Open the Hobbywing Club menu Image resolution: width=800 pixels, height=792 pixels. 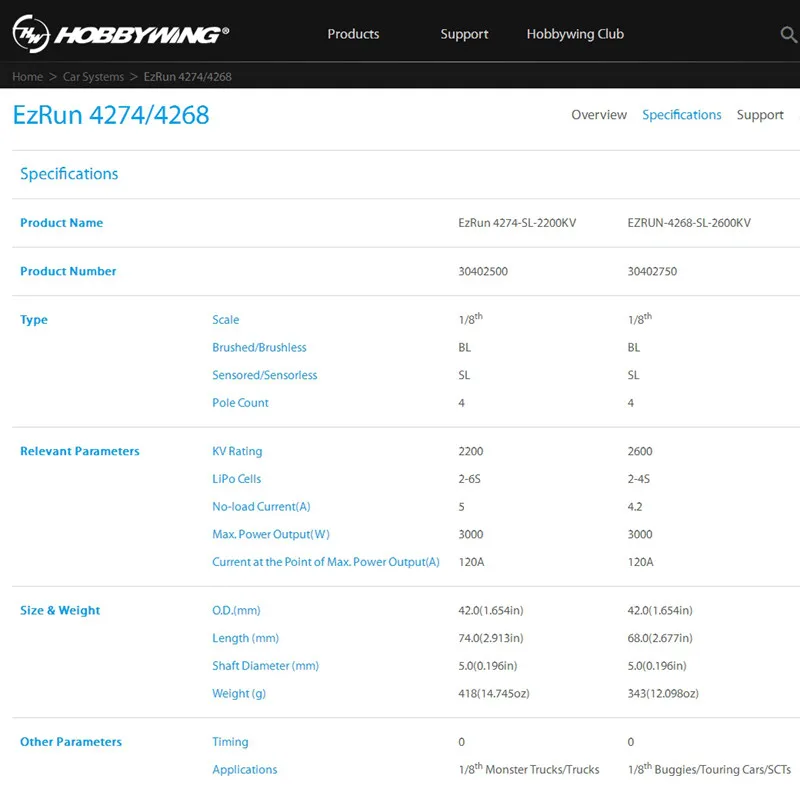(x=575, y=34)
